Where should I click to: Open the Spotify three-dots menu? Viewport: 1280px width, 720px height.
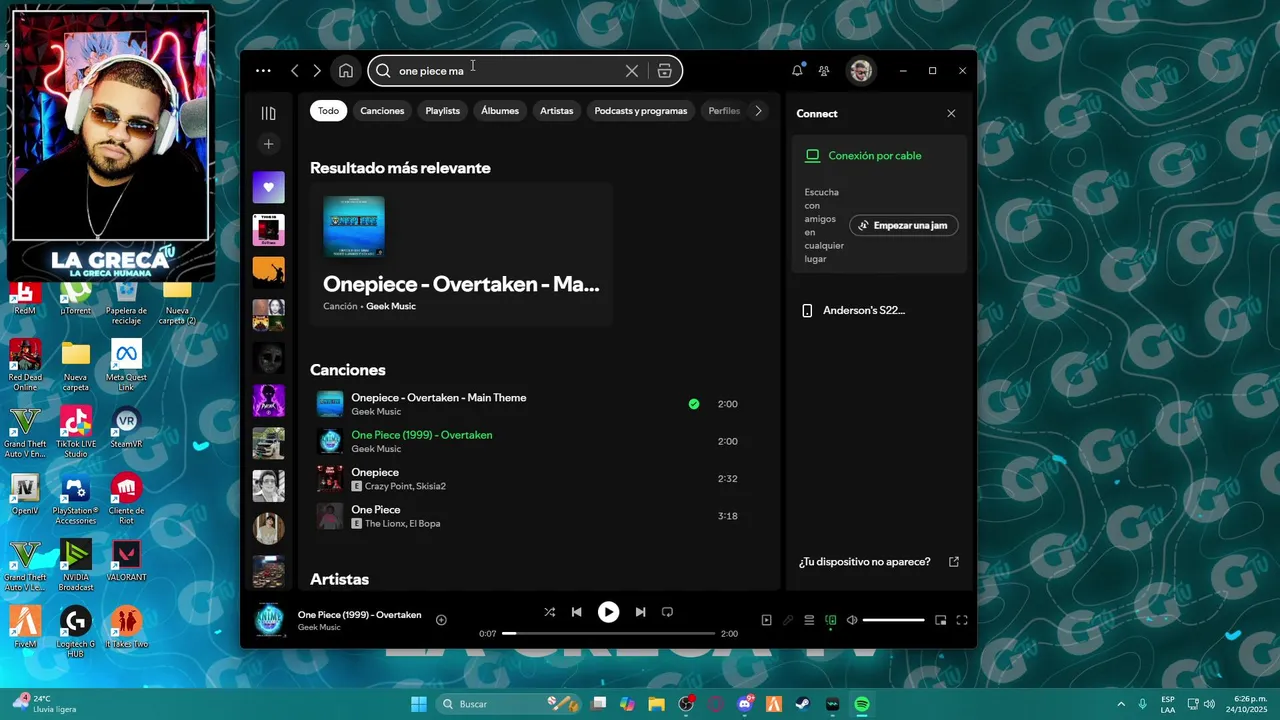263,71
